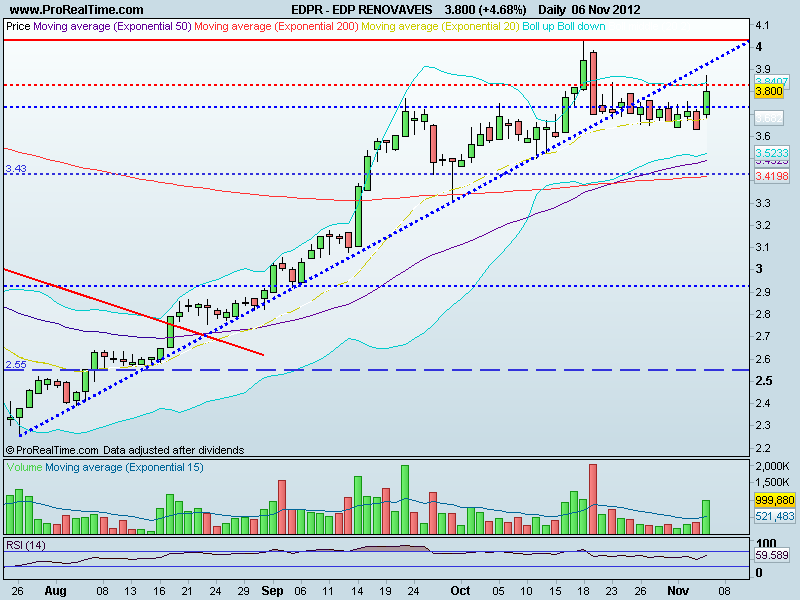Click the 3.2 price axis label
The height and width of the screenshot is (600, 800).
763,225
